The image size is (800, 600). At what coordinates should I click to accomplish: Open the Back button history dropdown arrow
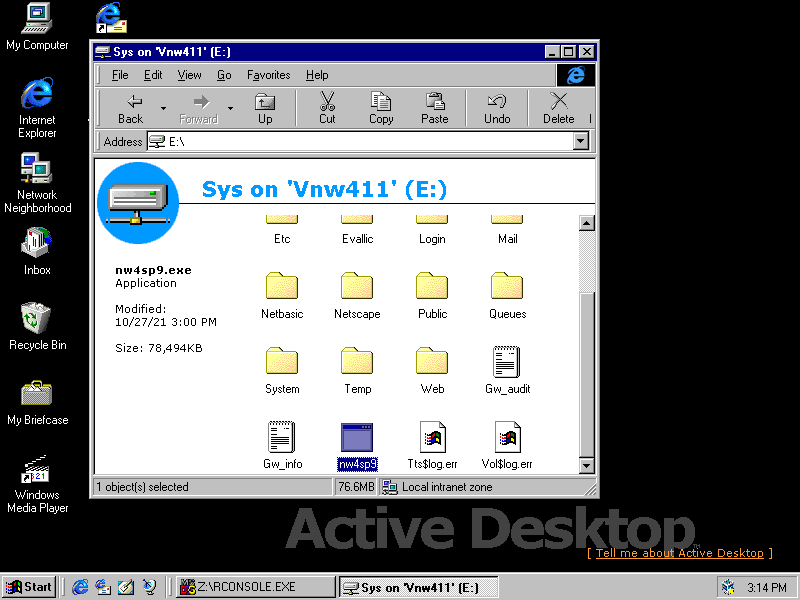163,108
